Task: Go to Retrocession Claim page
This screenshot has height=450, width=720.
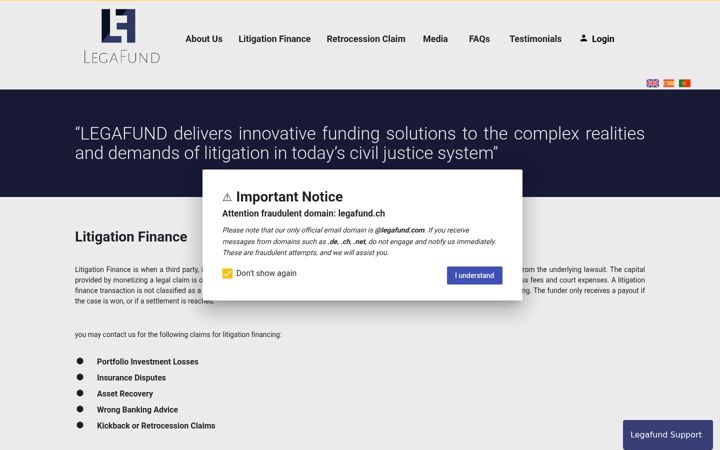Action: [x=366, y=39]
